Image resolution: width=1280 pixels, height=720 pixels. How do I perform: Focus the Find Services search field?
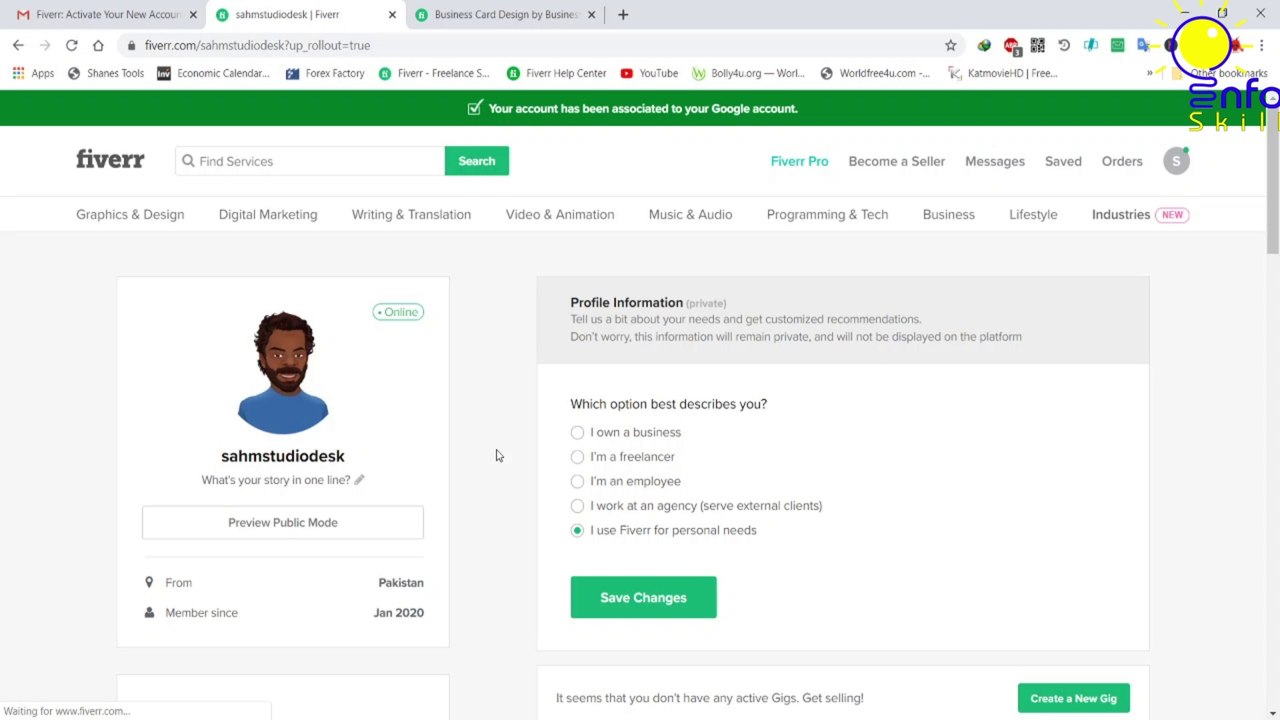click(x=310, y=161)
